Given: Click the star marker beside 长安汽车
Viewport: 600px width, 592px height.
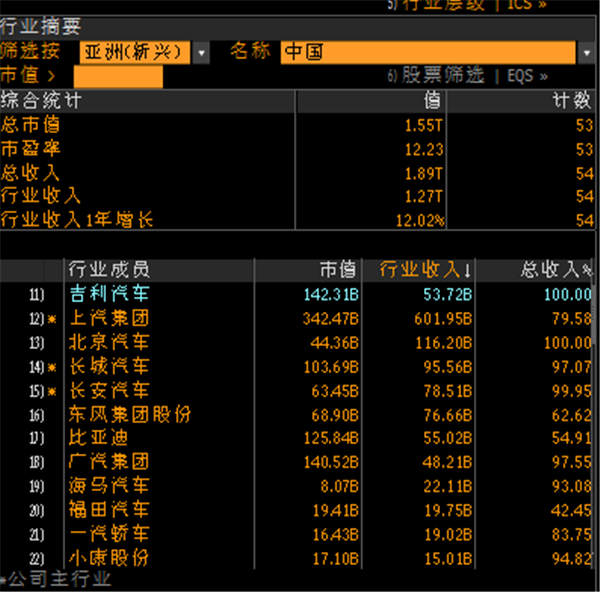Looking at the screenshot, I should click(52, 391).
